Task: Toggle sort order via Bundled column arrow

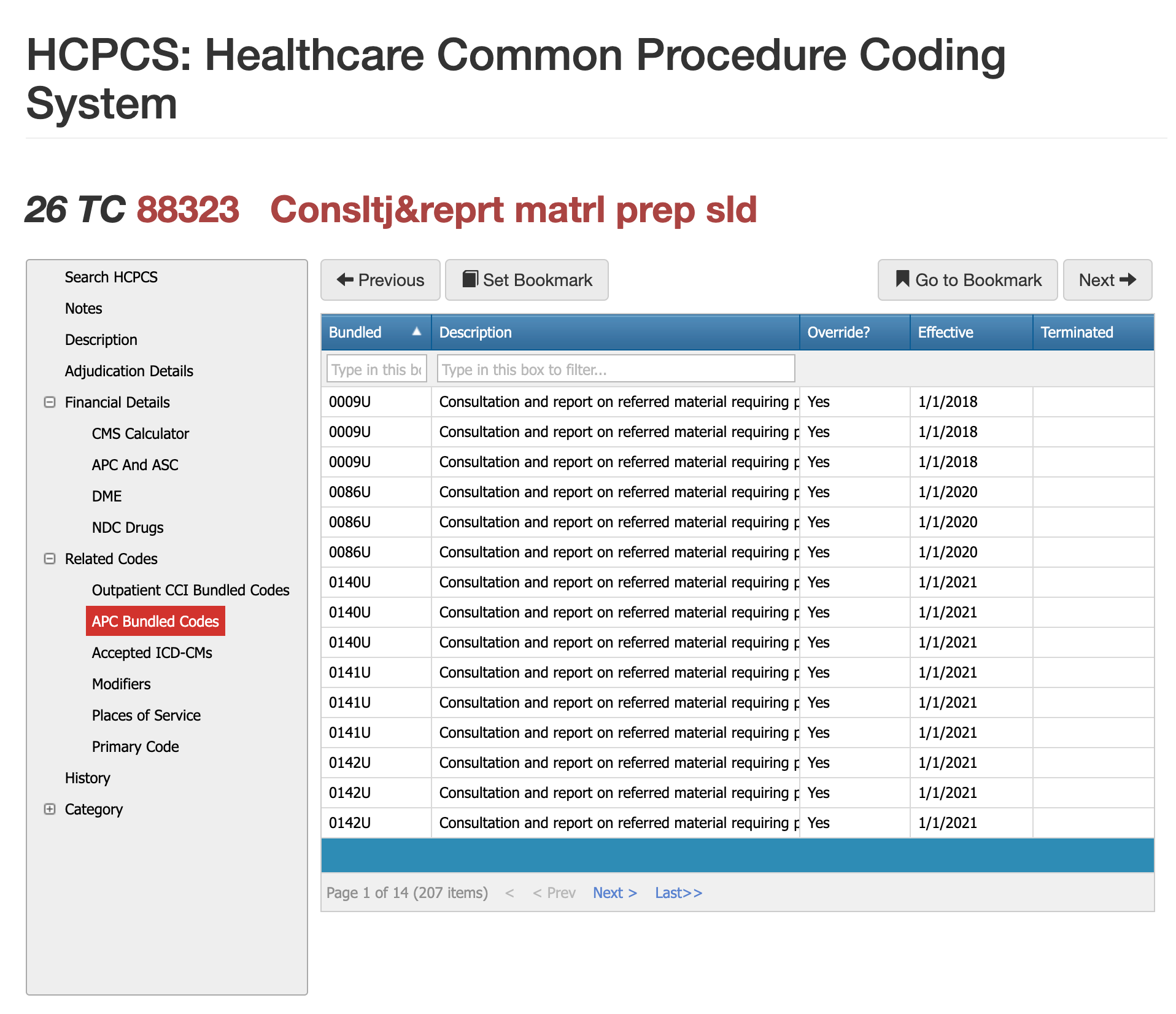Action: pos(417,331)
